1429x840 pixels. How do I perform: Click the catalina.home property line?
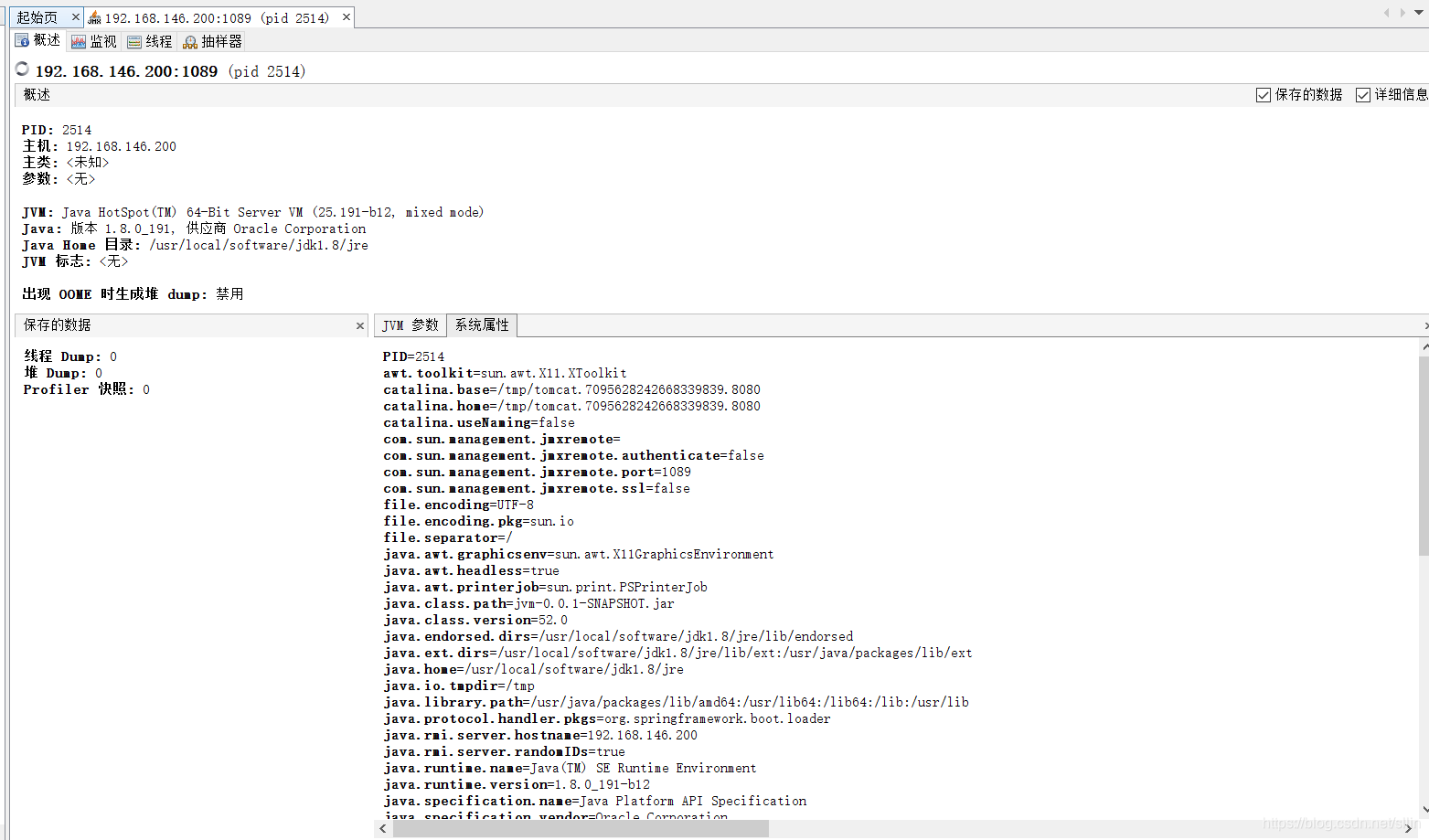pyautogui.click(x=571, y=406)
